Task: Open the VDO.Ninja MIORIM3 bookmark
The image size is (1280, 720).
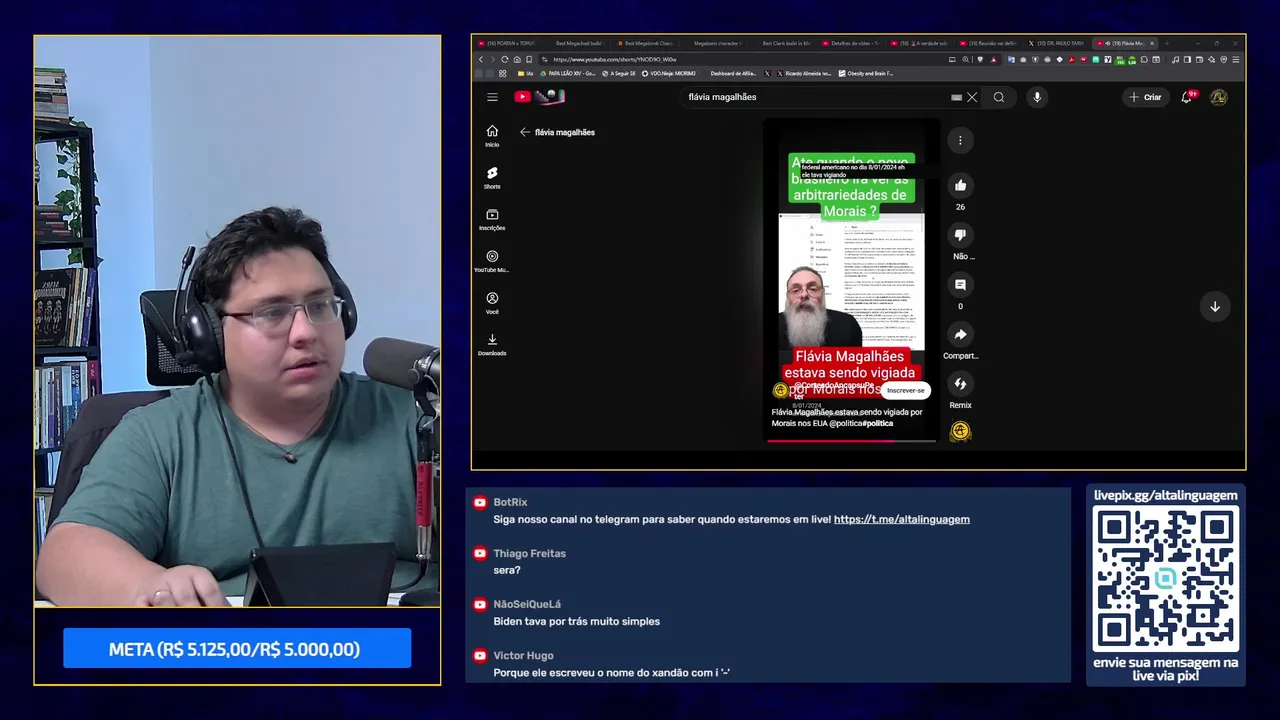Action: pos(668,73)
